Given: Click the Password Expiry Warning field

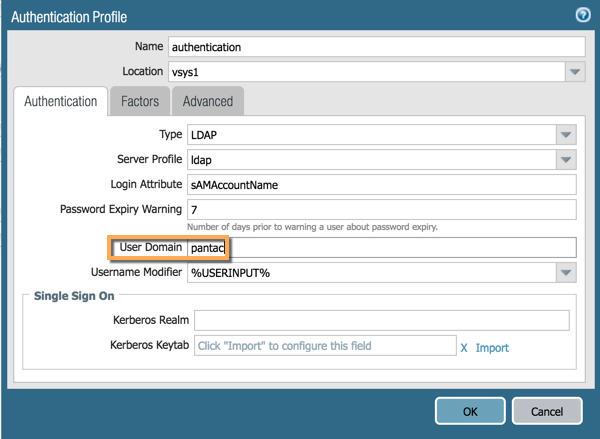Looking at the screenshot, I should coord(381,209).
